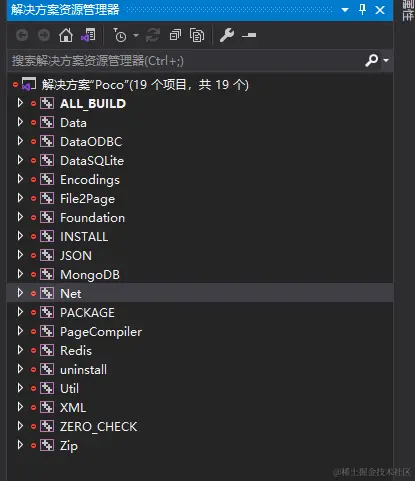Select the Zip project name
Screen dimensions: 415x481
(69, 446)
